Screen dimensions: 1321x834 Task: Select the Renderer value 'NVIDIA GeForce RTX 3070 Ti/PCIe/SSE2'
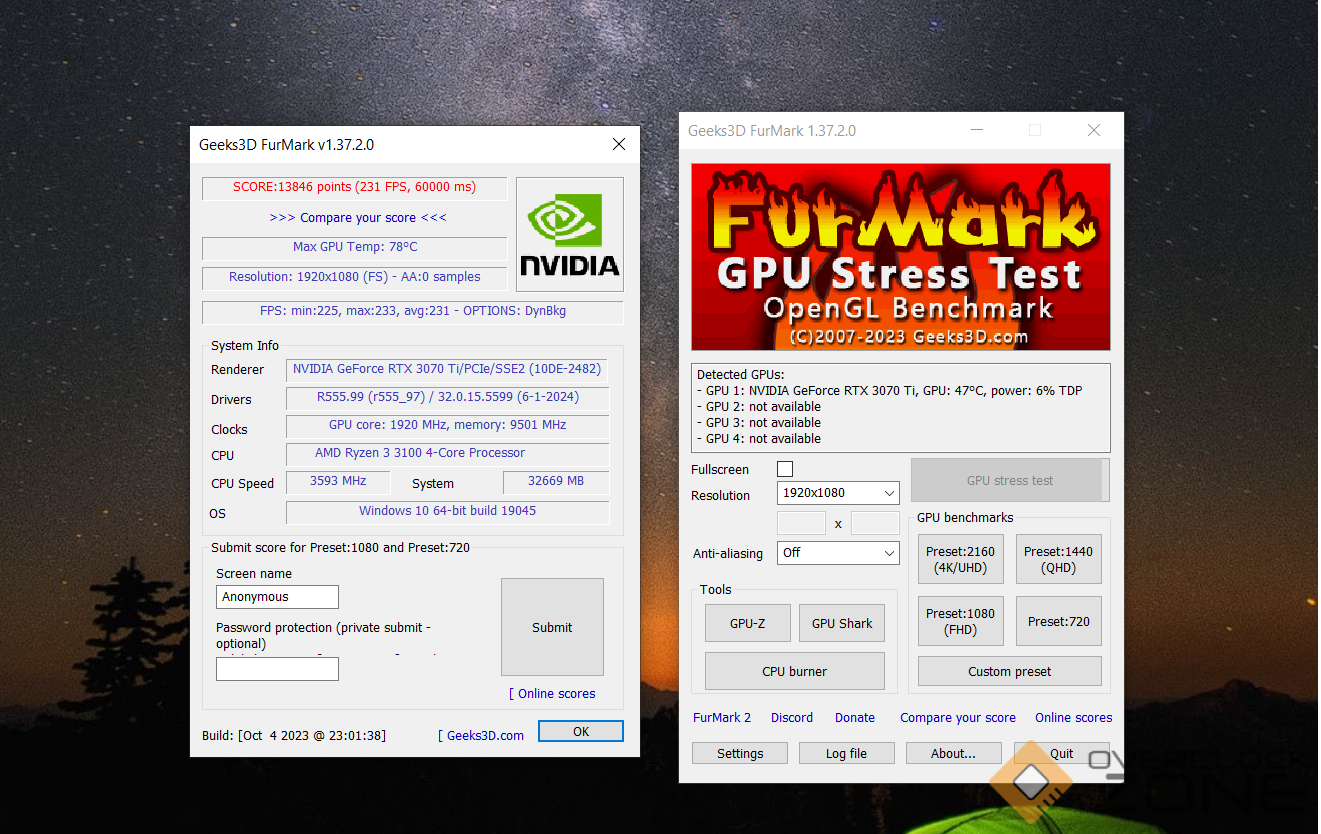pos(447,370)
